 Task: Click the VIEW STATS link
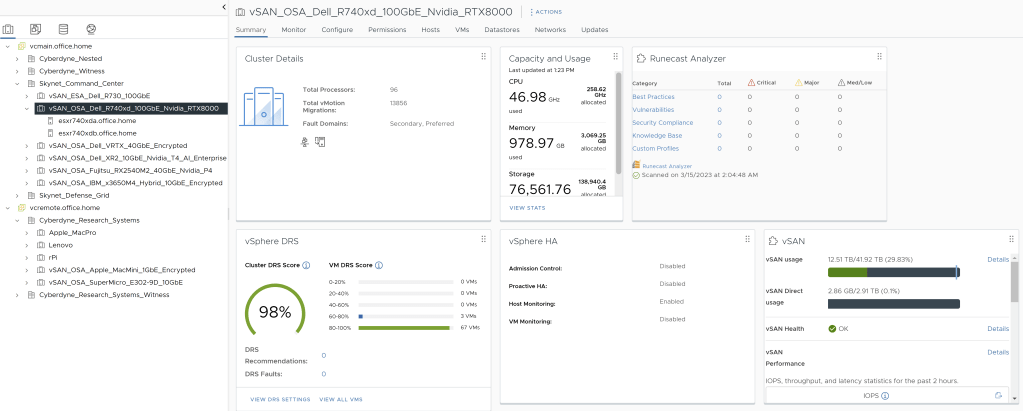527,208
